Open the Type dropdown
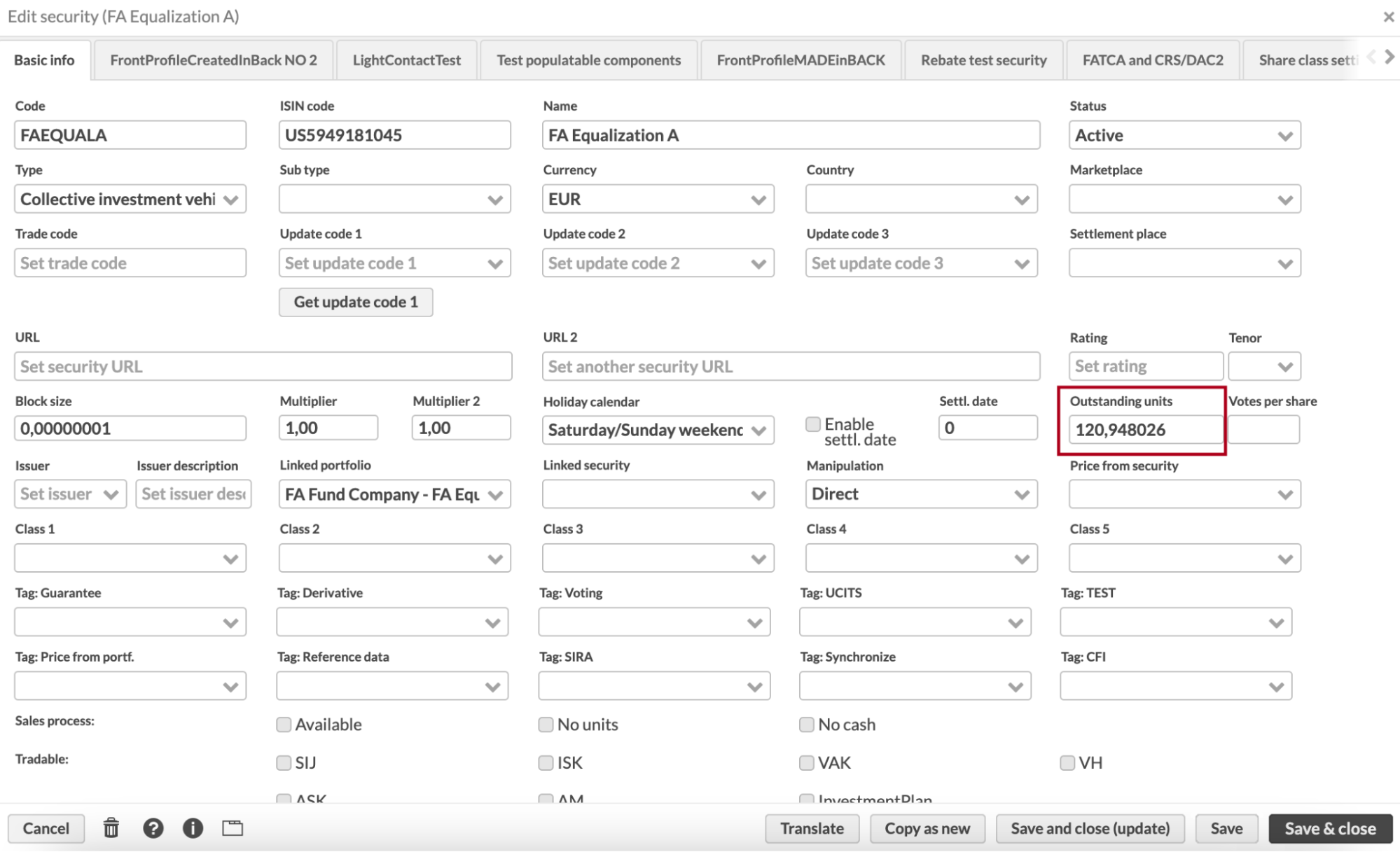 click(x=130, y=199)
